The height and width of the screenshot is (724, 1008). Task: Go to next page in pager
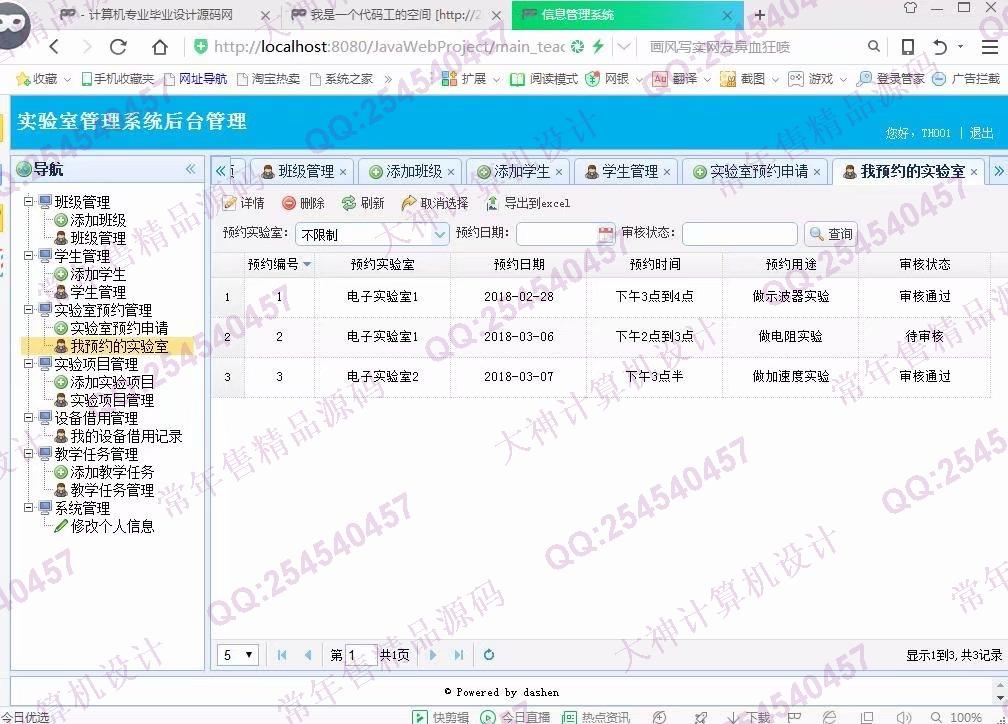tap(433, 655)
